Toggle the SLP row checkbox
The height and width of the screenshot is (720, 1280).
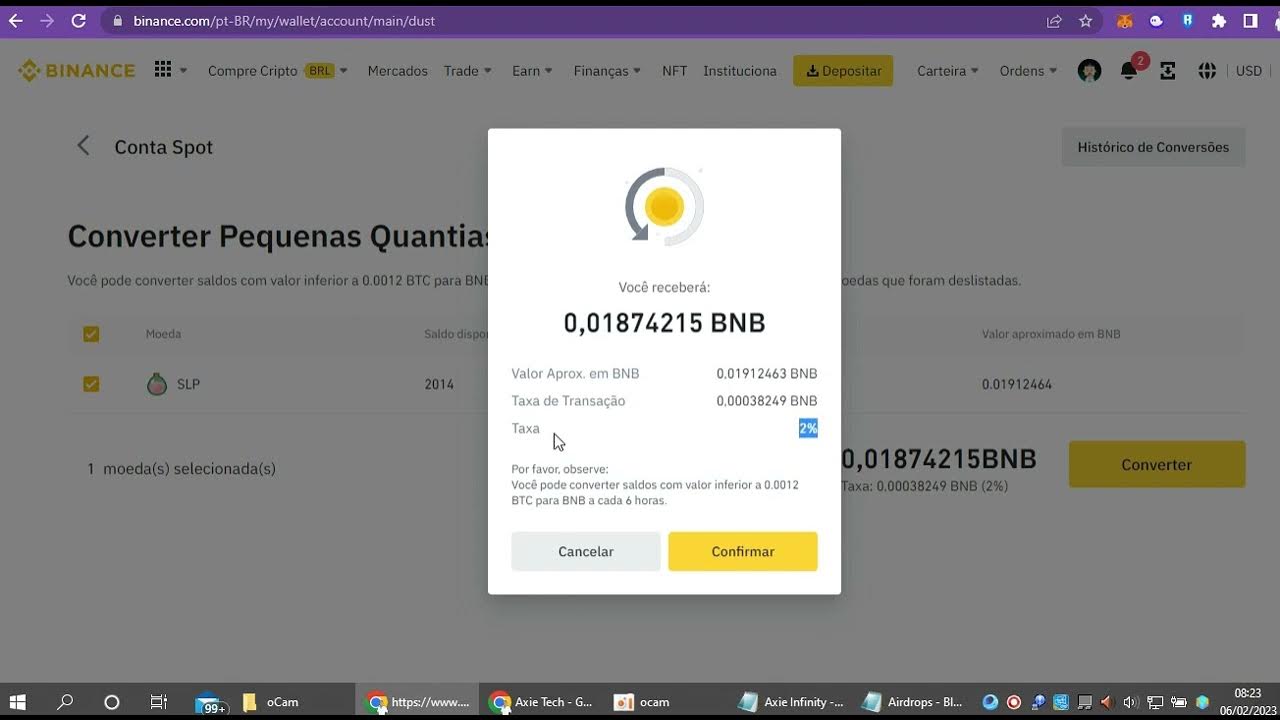[x=91, y=384]
